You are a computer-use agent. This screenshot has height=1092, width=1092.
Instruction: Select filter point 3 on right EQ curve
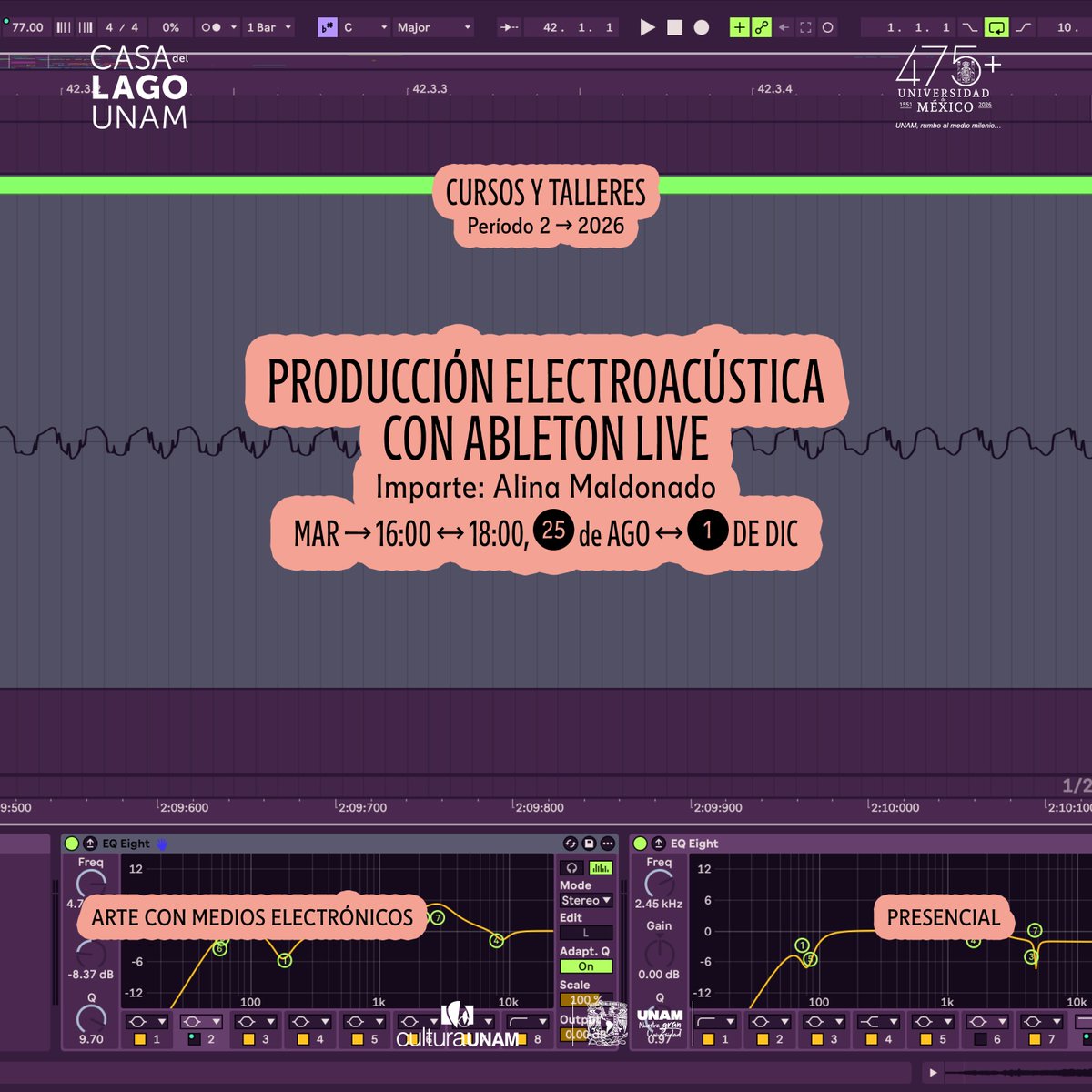pos(1032,956)
